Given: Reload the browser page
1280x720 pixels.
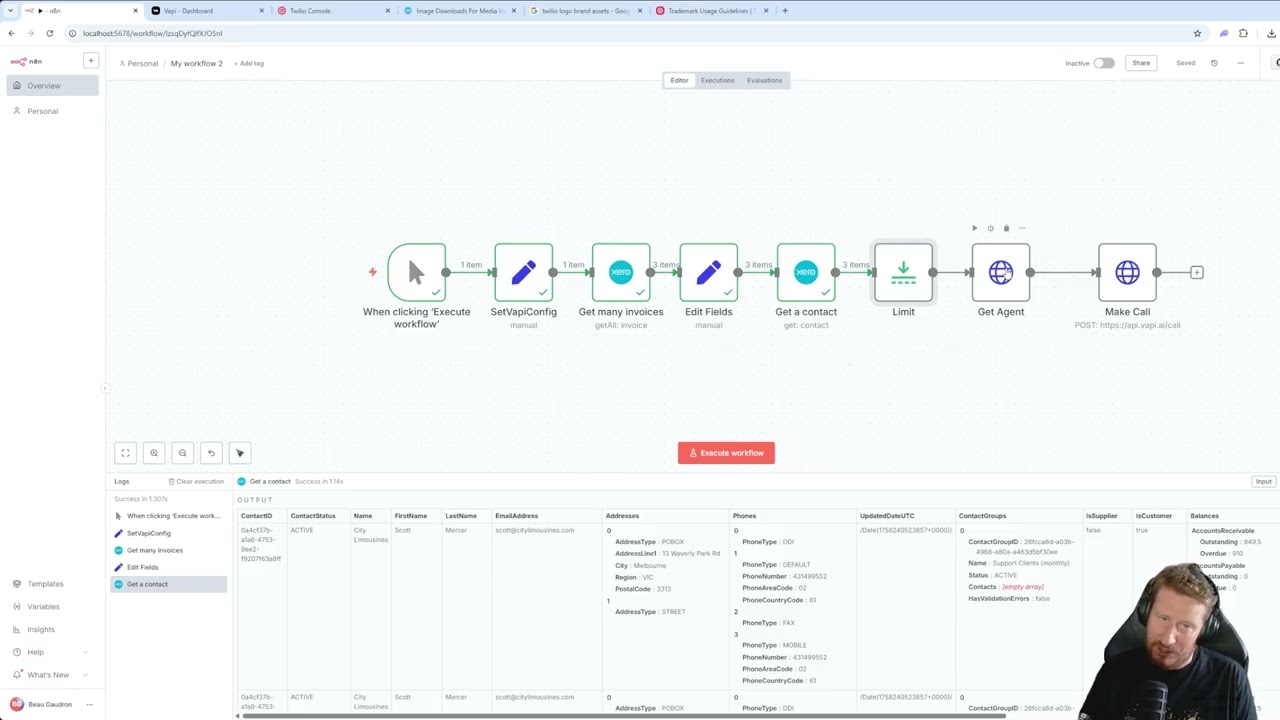Looking at the screenshot, I should pyautogui.click(x=49, y=33).
